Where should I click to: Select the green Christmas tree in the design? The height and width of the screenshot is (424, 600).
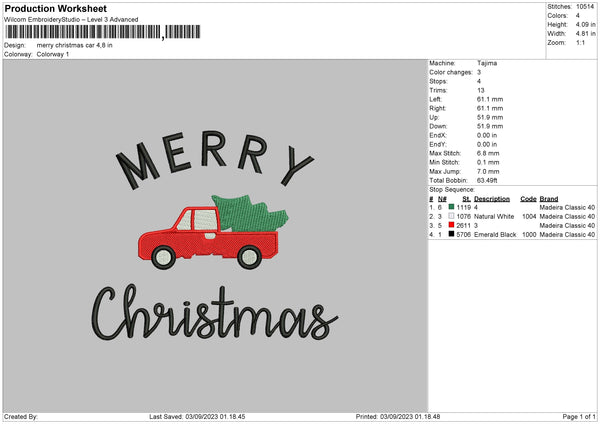pyautogui.click(x=250, y=213)
